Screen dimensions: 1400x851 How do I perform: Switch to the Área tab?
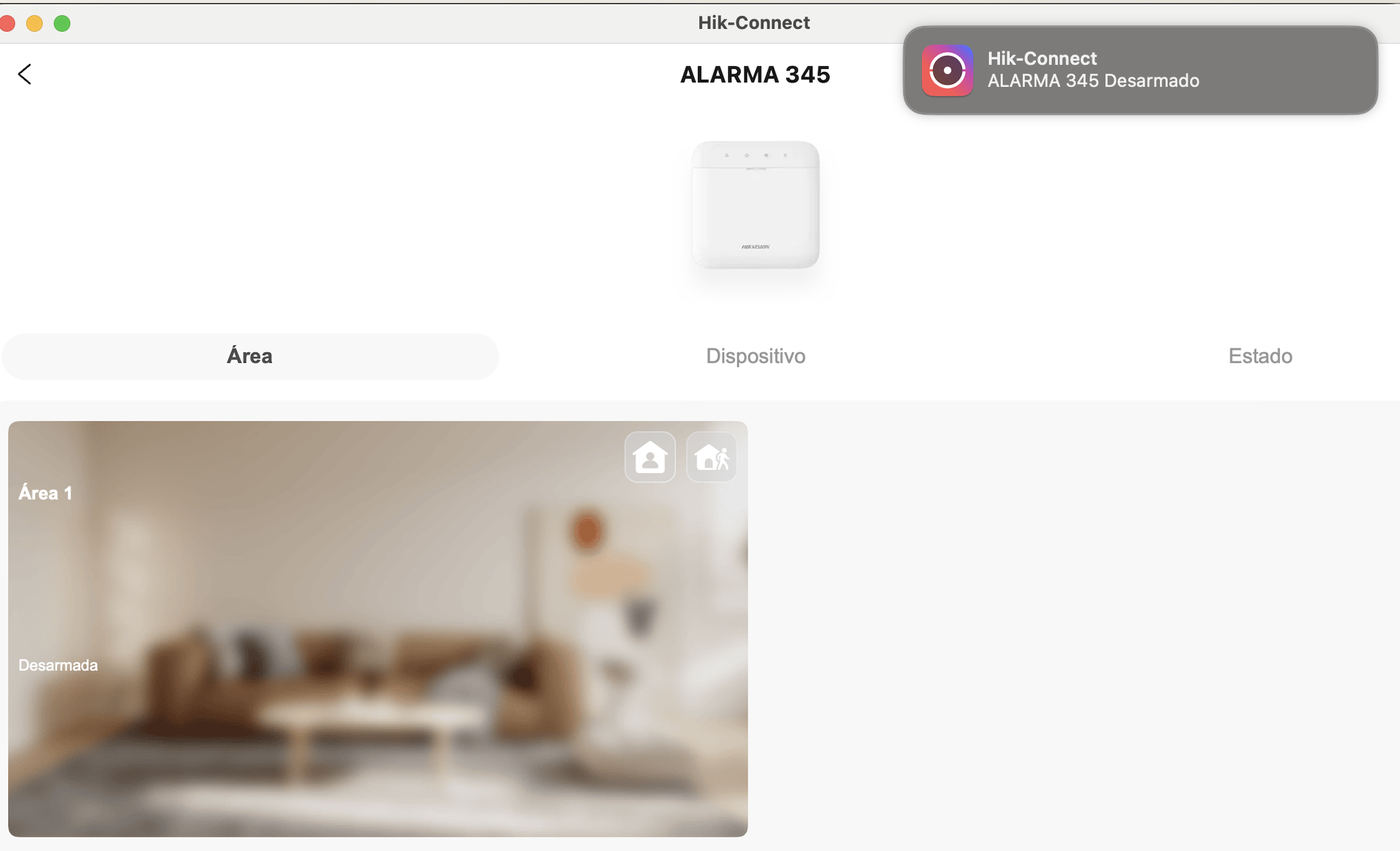[250, 356]
